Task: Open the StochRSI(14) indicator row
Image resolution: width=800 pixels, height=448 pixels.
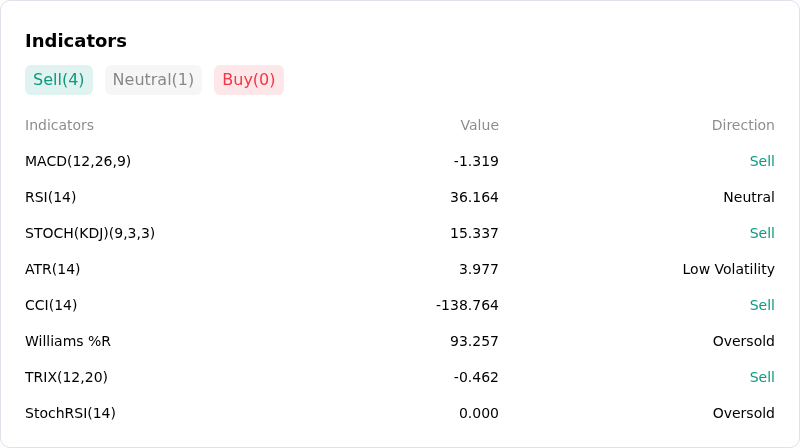Action: 399,413
